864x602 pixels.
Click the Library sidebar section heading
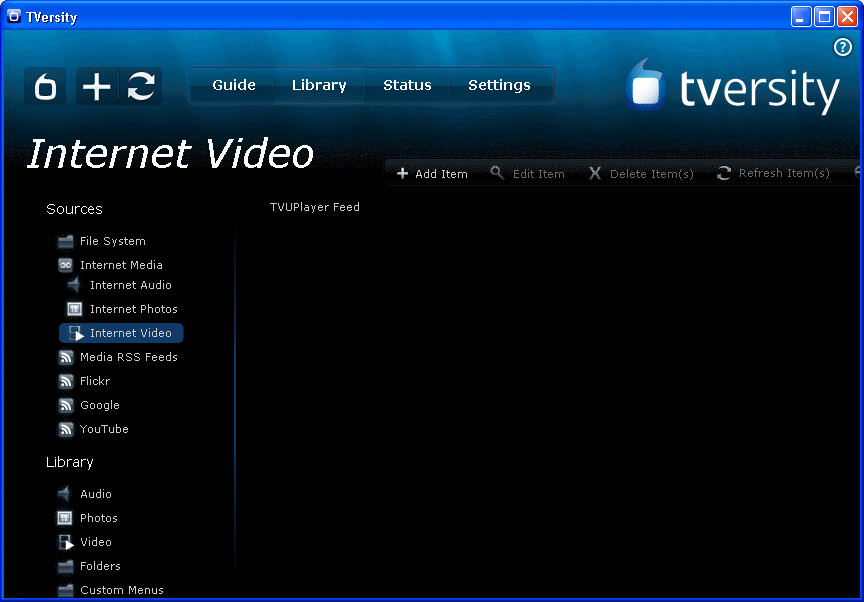pyautogui.click(x=69, y=462)
